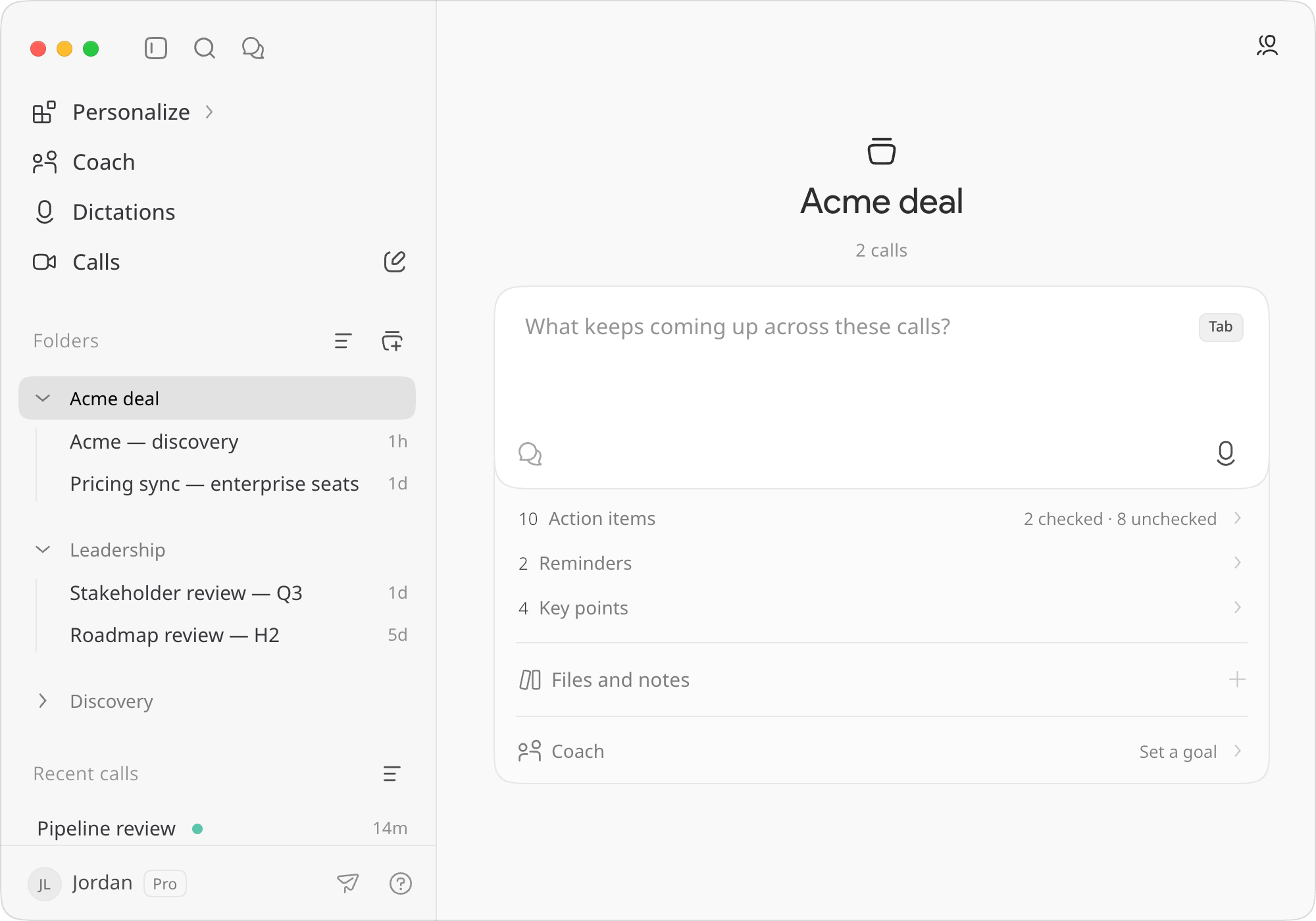
Task: Open Personalize menu item
Action: point(124,112)
